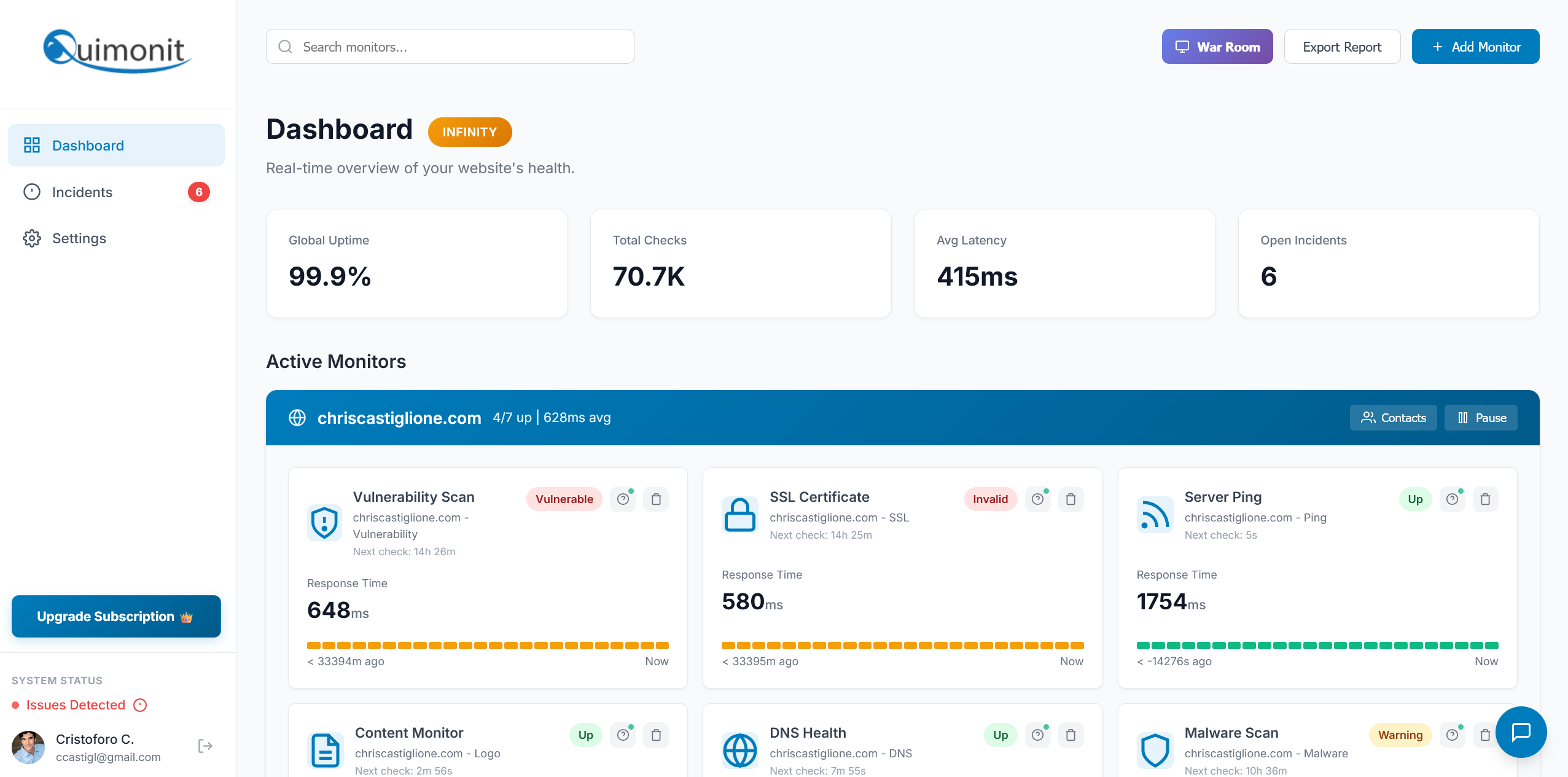The image size is (1568, 777).
Task: Launch the War Room view
Action: pos(1217,47)
